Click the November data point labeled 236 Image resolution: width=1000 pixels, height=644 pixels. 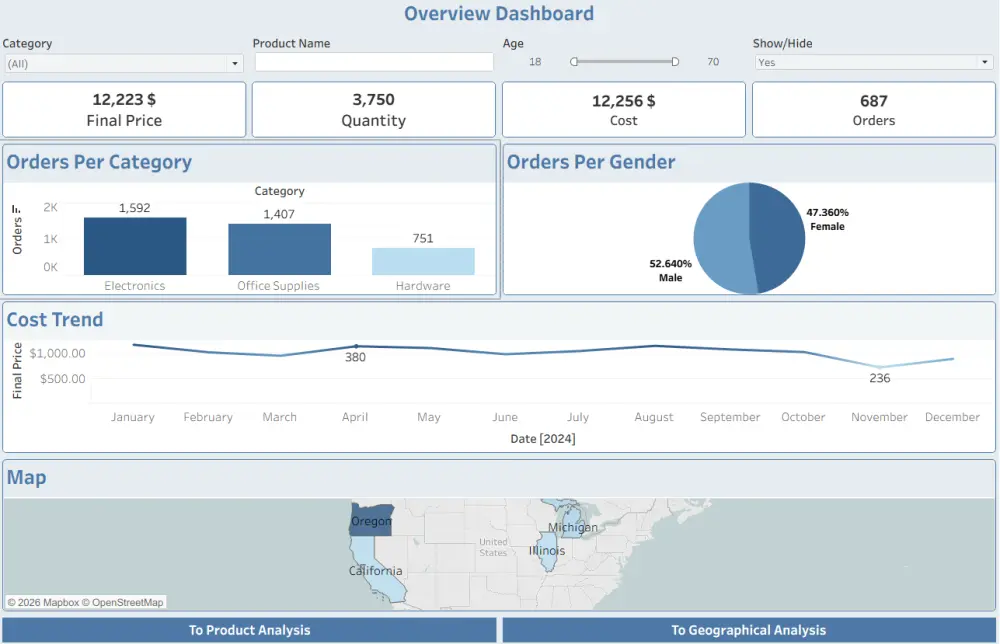[880, 368]
